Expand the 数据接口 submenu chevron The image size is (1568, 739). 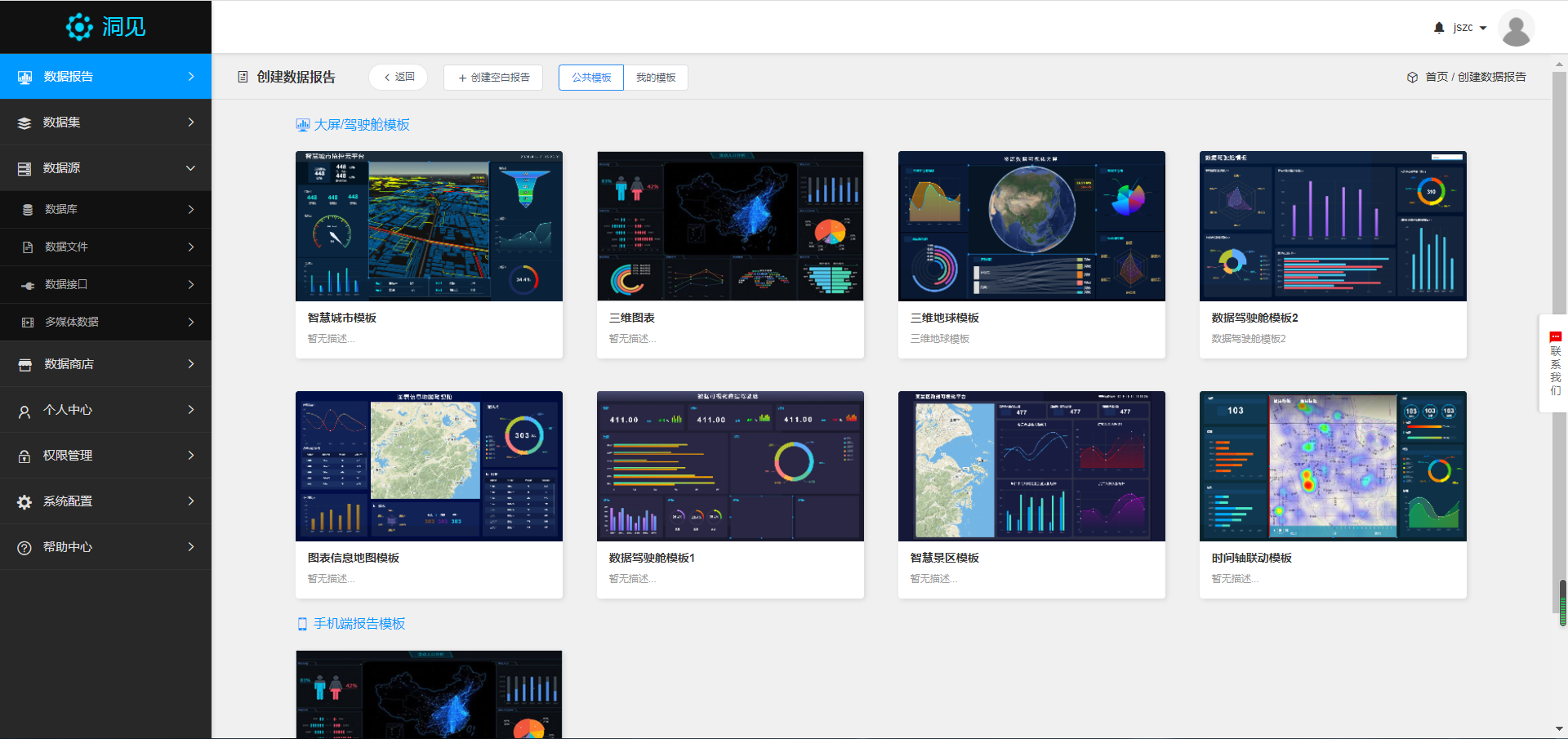point(191,285)
